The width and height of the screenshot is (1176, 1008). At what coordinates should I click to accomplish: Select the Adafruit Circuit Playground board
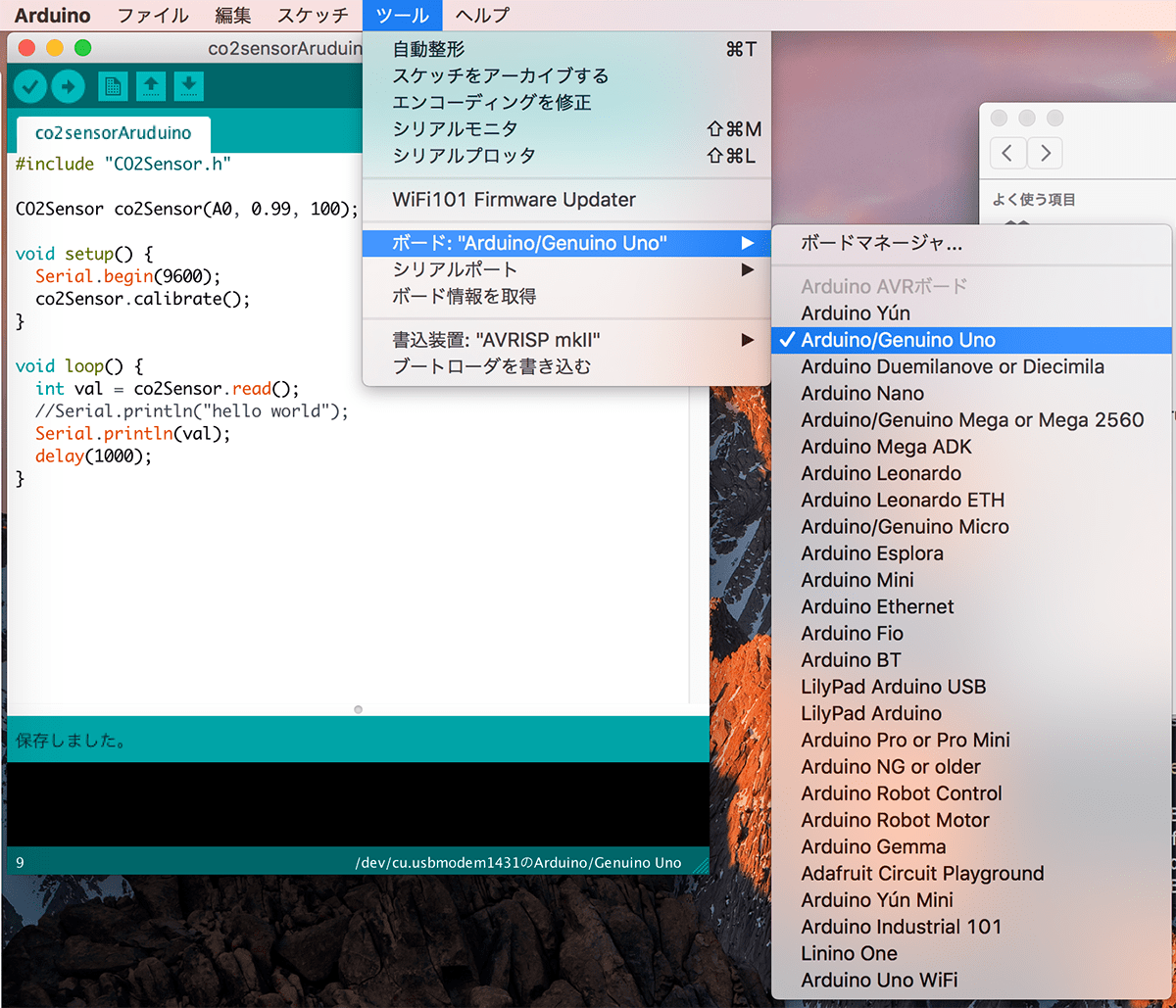pyautogui.click(x=972, y=873)
